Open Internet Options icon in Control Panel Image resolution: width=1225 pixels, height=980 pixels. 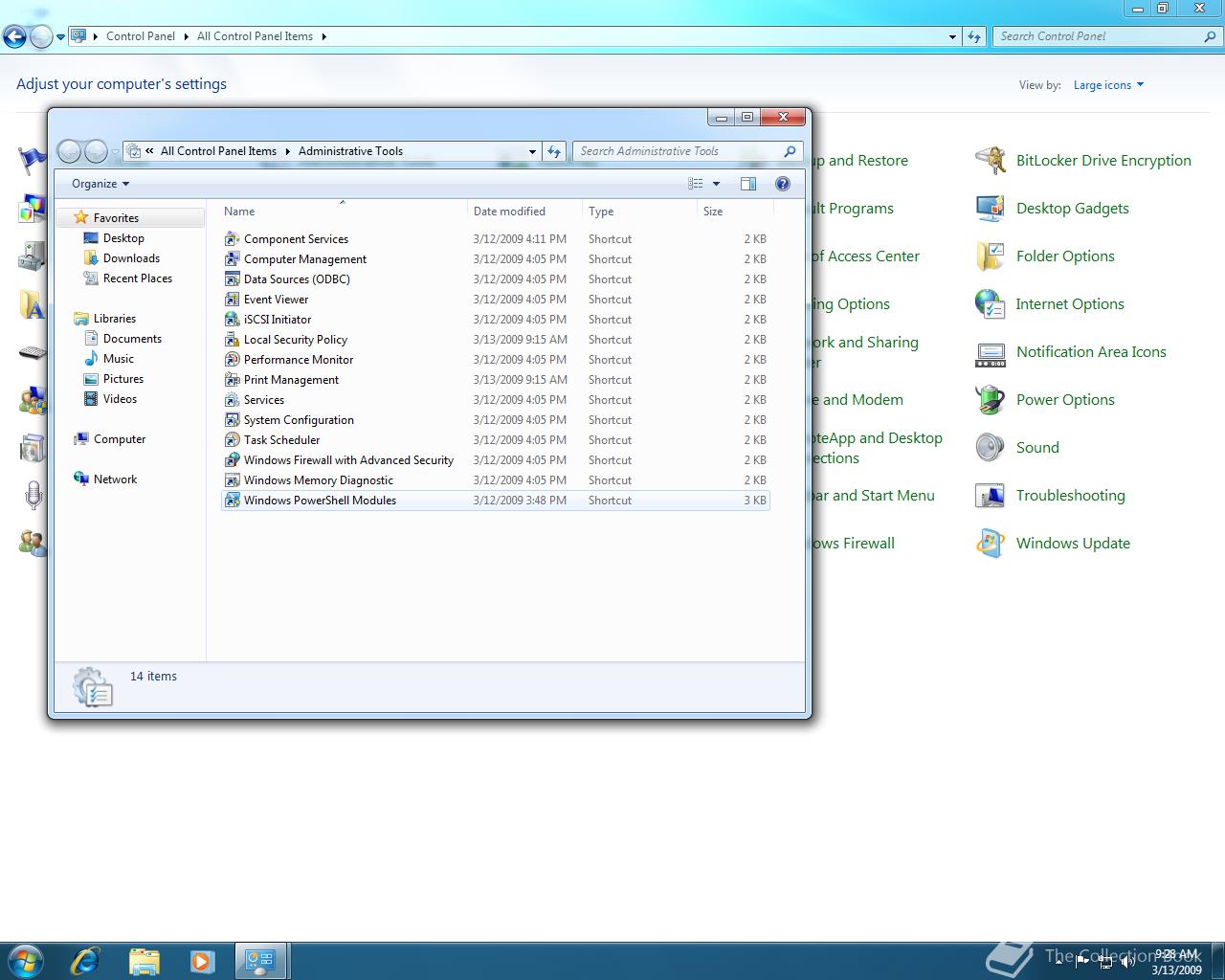tap(991, 304)
